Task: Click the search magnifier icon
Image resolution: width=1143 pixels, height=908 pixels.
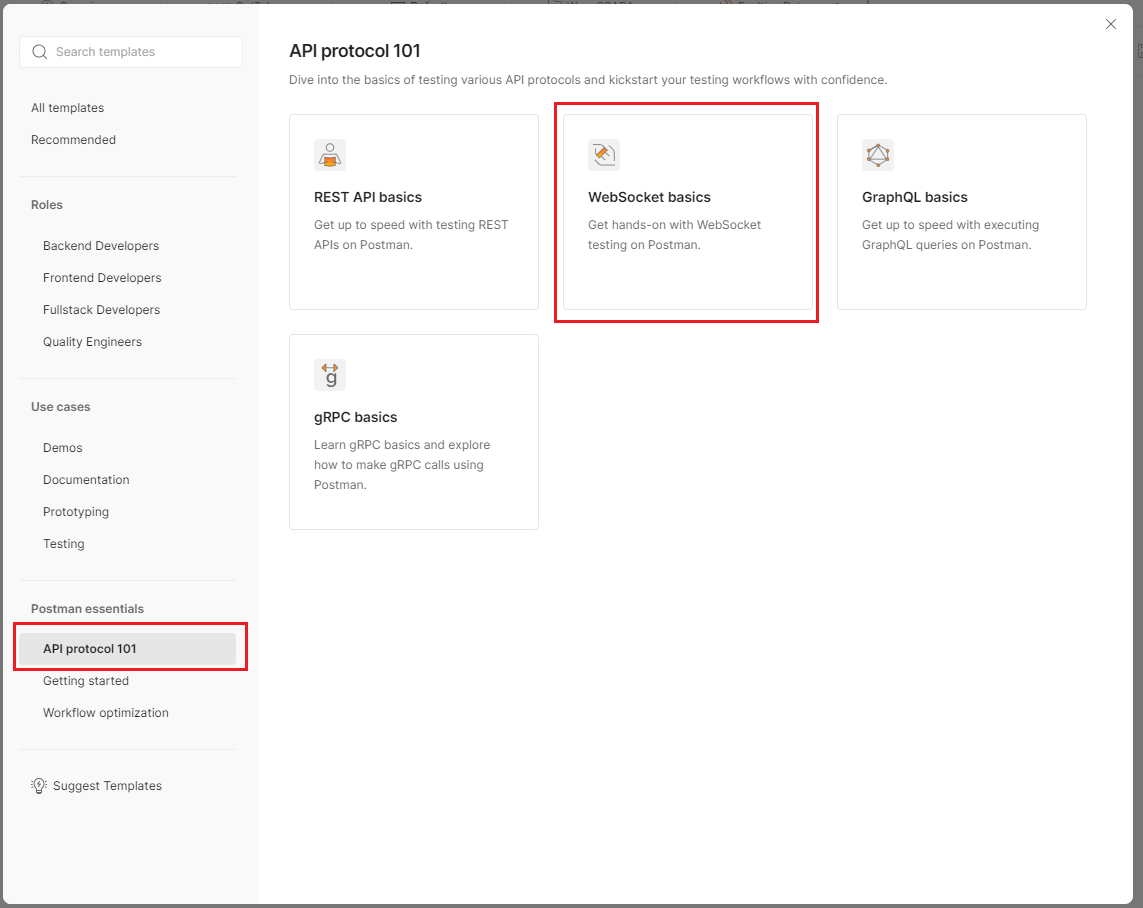Action: pos(40,52)
